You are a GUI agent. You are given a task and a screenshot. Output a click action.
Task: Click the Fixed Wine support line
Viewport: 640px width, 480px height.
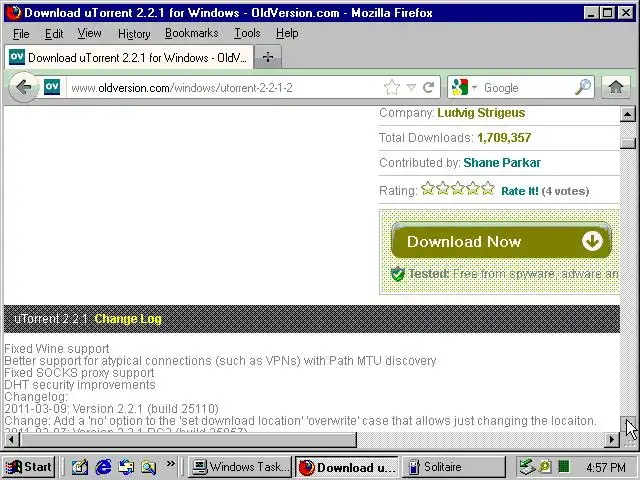pyautogui.click(x=57, y=349)
